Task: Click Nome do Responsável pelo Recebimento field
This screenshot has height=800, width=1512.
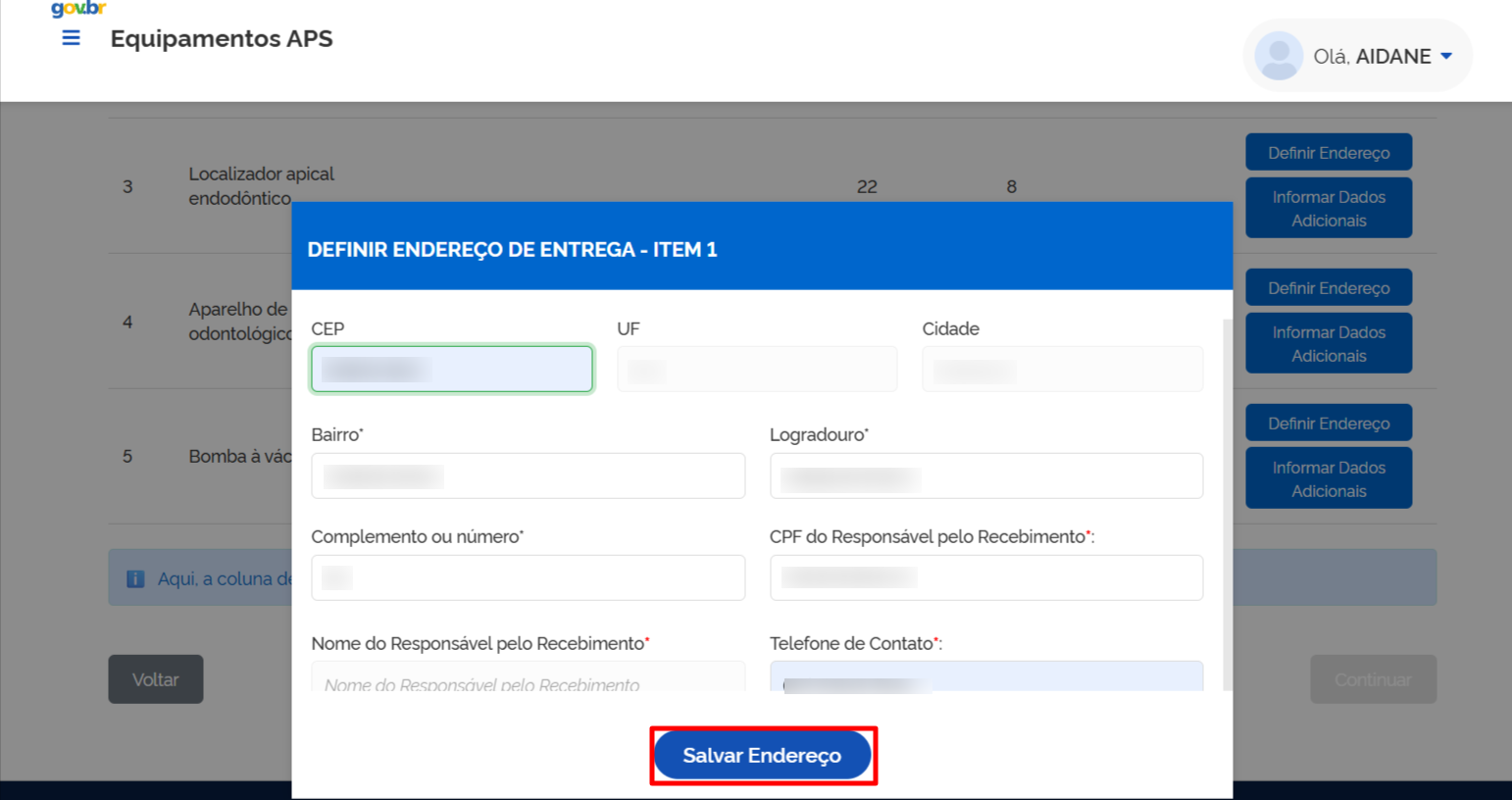Action: (x=528, y=678)
